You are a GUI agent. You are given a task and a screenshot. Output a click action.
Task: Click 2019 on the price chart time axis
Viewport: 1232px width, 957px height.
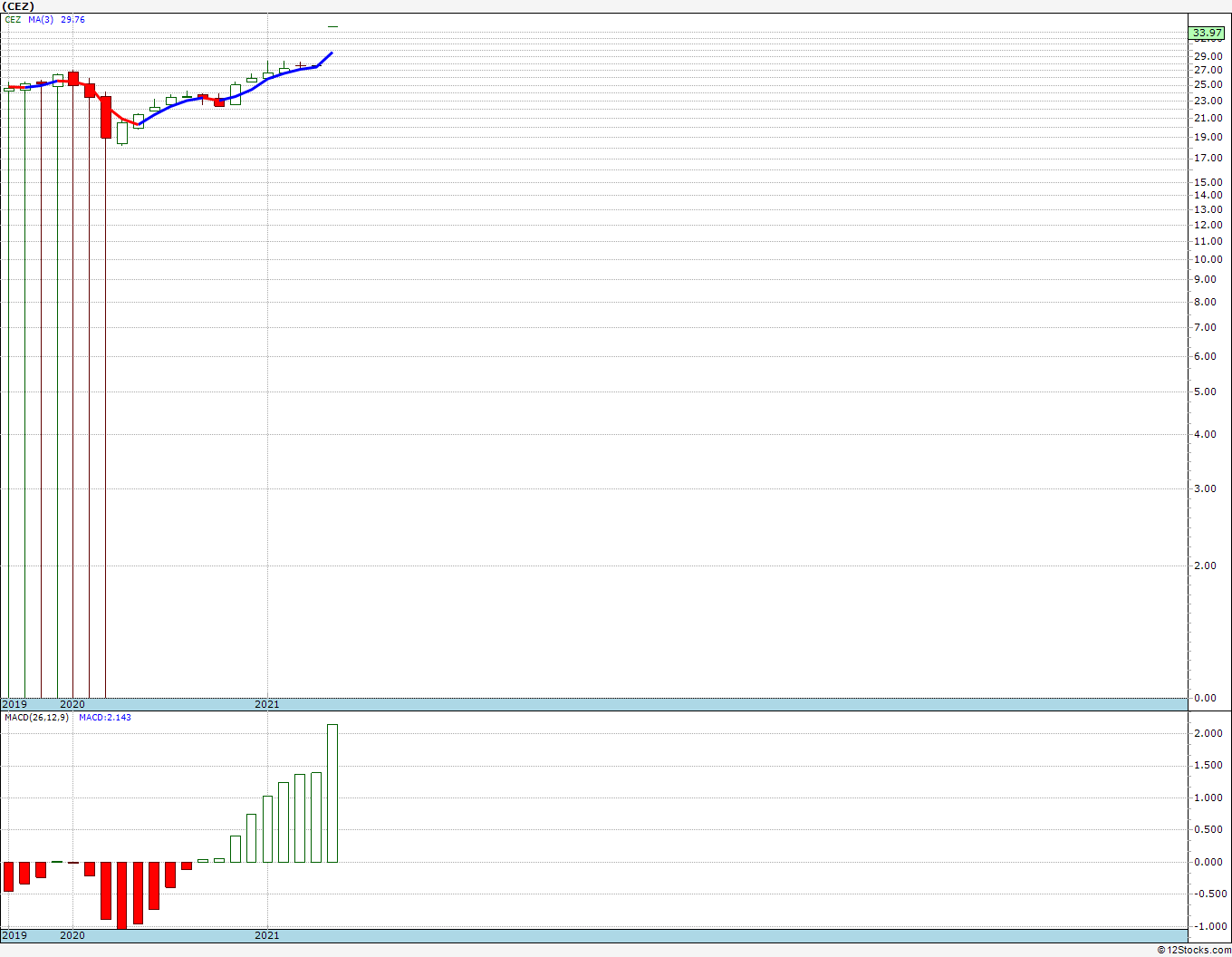pyautogui.click(x=14, y=704)
